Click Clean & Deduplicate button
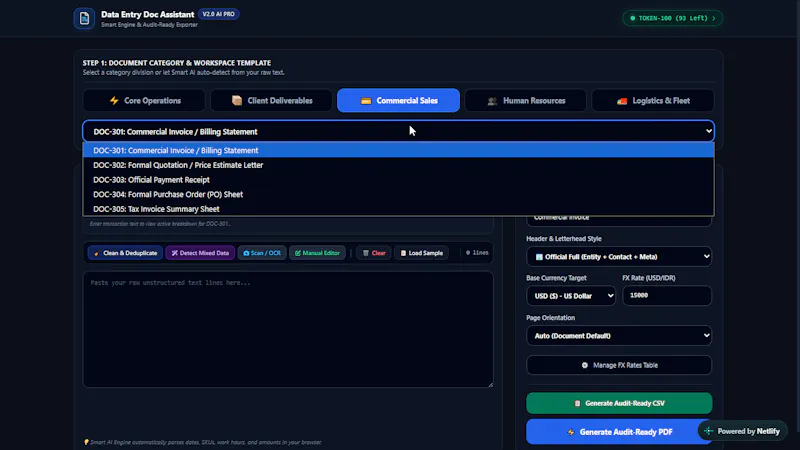The image size is (800, 450). pyautogui.click(x=126, y=253)
